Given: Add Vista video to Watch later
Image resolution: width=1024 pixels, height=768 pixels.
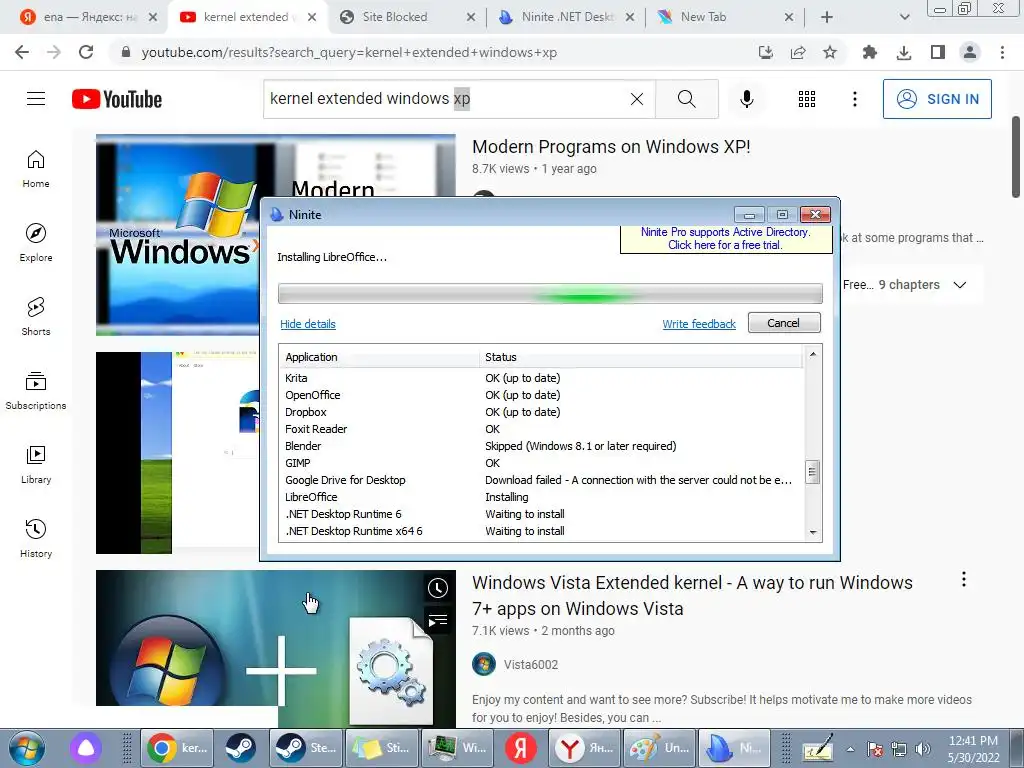Looking at the screenshot, I should click(x=438, y=588).
